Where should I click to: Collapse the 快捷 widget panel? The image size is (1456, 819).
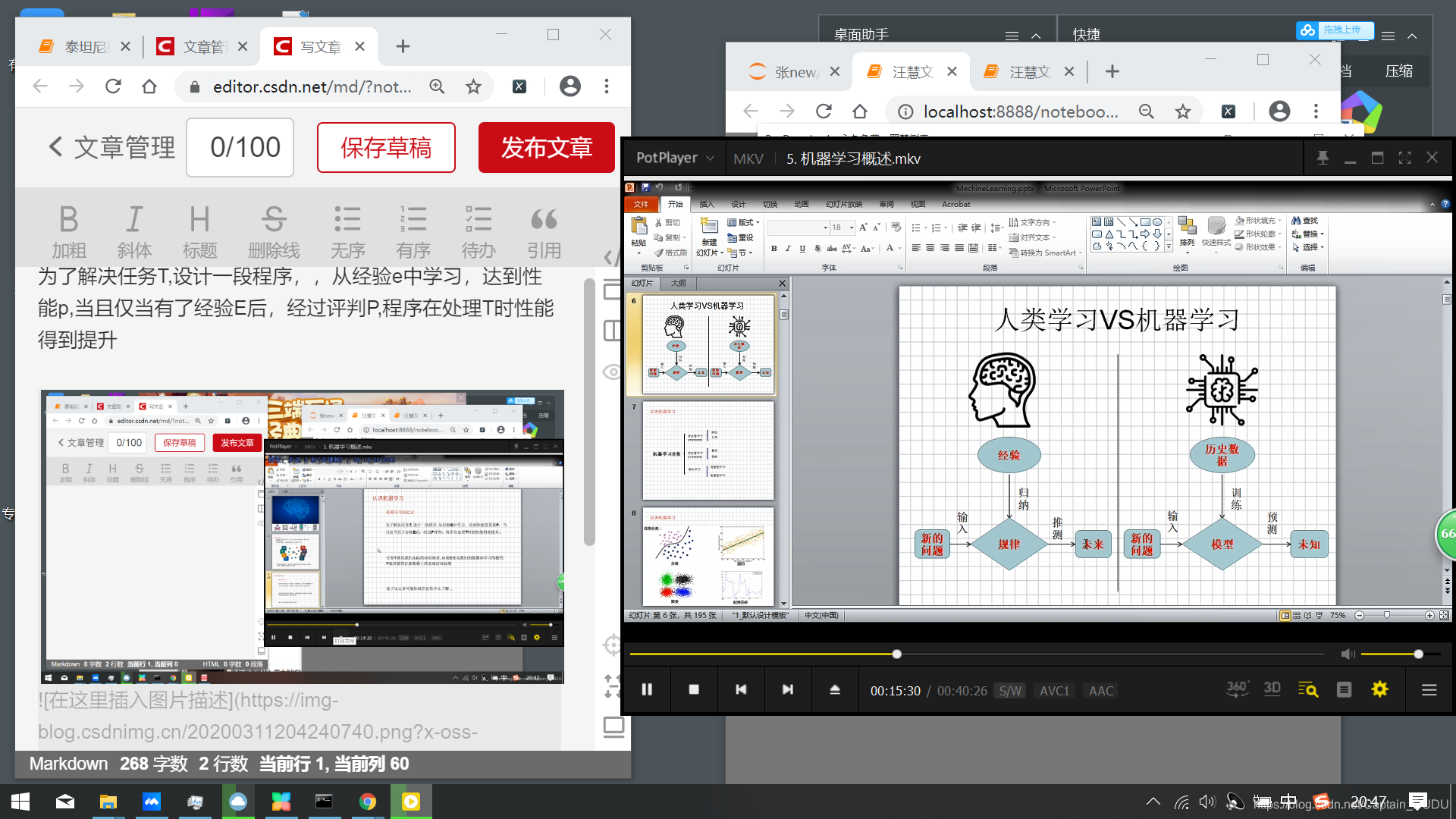pyautogui.click(x=1412, y=36)
